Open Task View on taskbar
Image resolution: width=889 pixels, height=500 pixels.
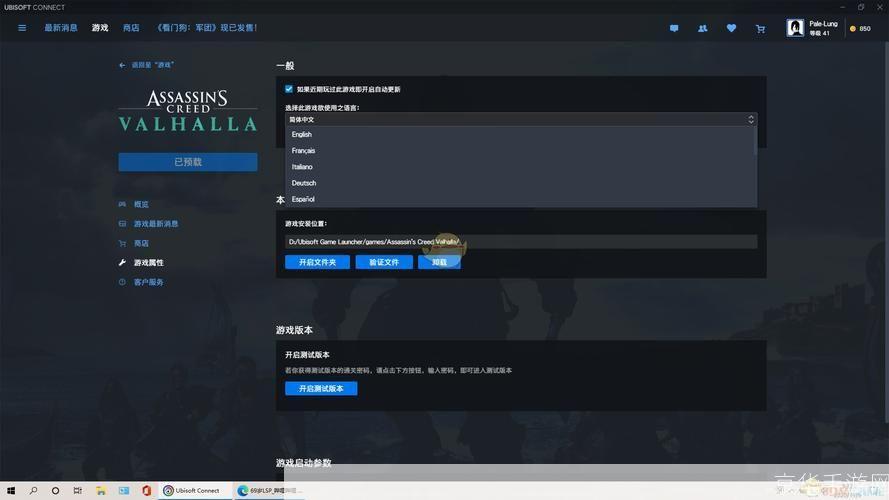click(x=78, y=491)
